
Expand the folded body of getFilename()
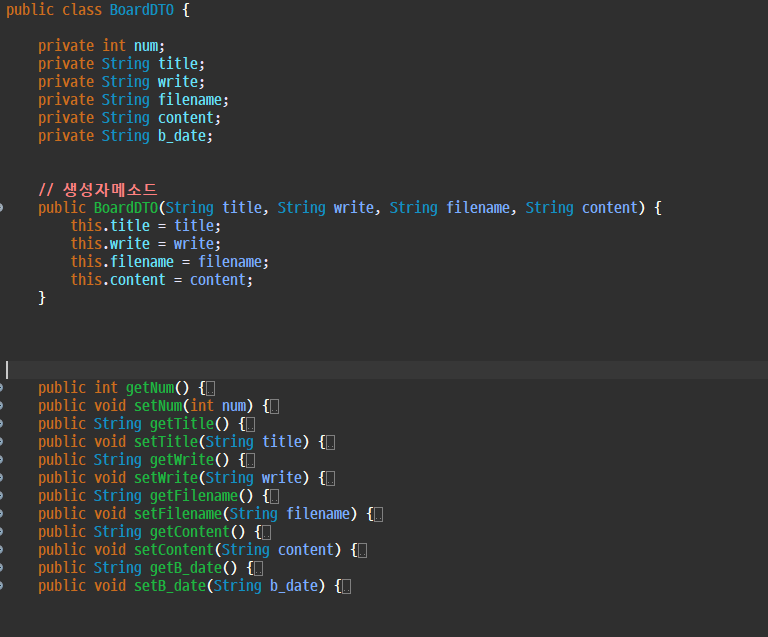pyautogui.click(x=275, y=497)
